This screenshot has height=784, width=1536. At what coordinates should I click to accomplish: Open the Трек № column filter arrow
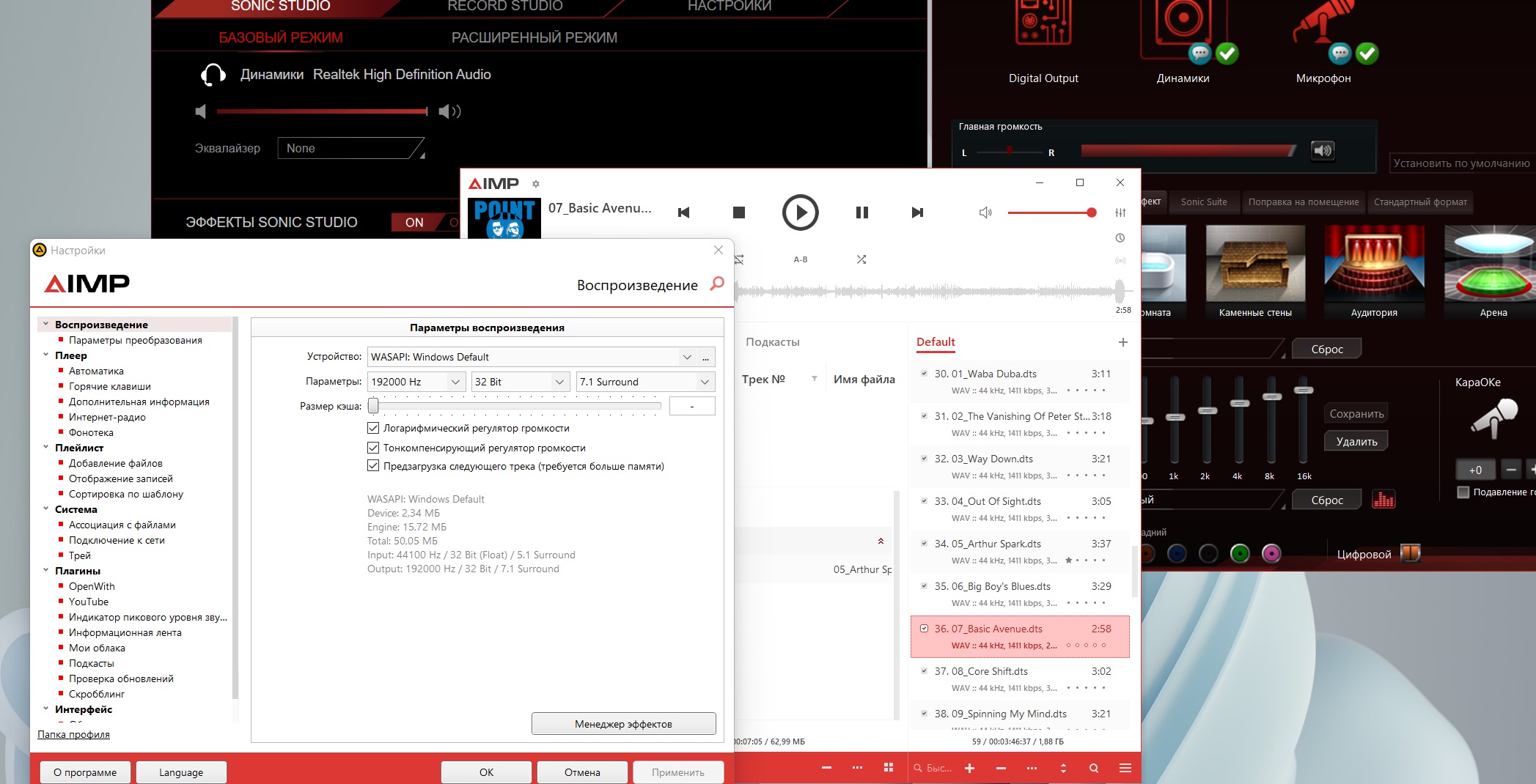[x=814, y=379]
